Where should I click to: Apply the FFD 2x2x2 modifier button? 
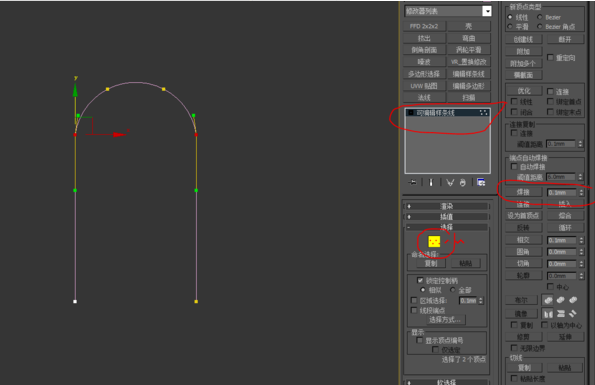tap(424, 26)
